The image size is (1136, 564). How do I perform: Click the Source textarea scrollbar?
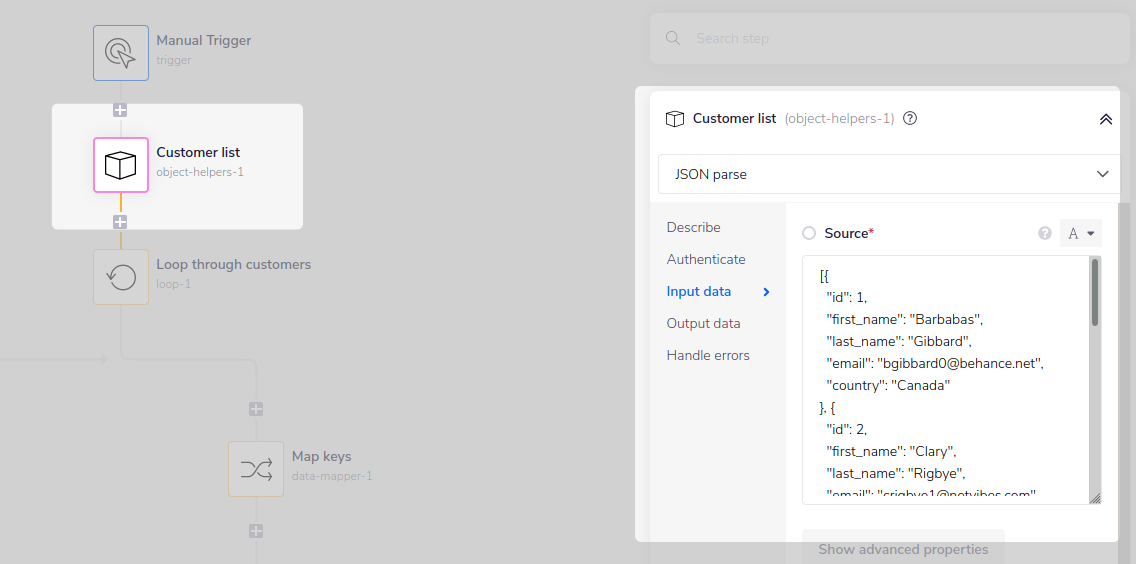1095,293
